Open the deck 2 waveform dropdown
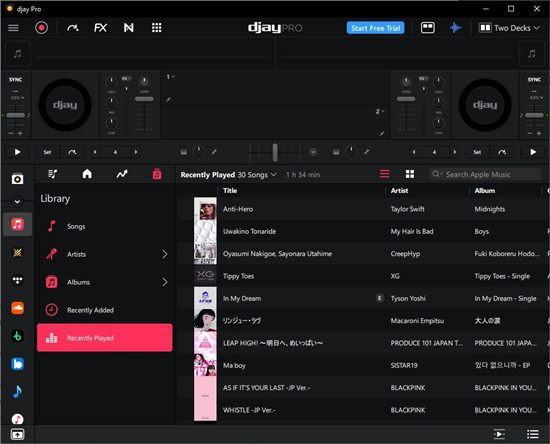Image resolution: width=550 pixels, height=444 pixels. pos(380,112)
